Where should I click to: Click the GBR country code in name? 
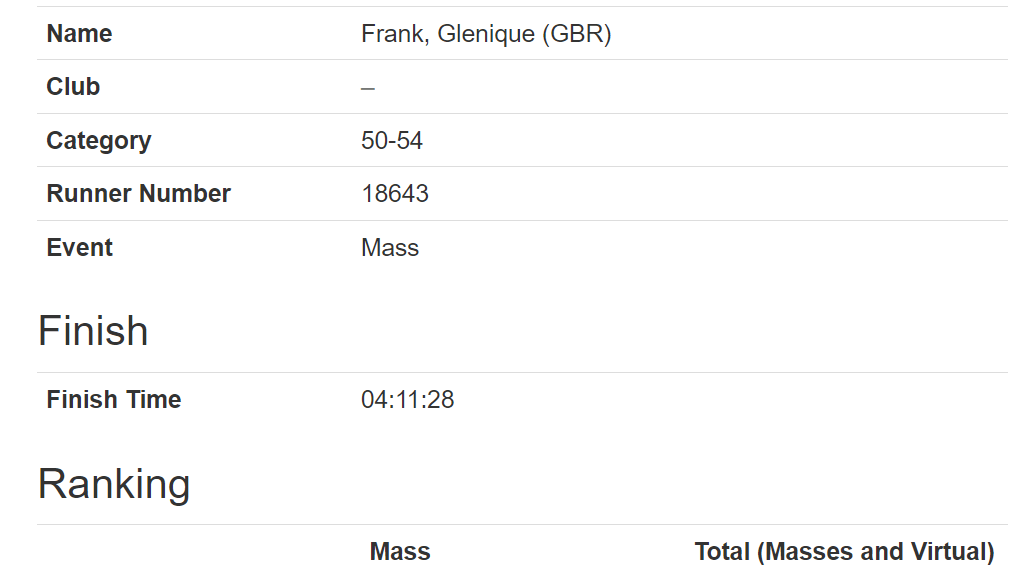coord(576,33)
